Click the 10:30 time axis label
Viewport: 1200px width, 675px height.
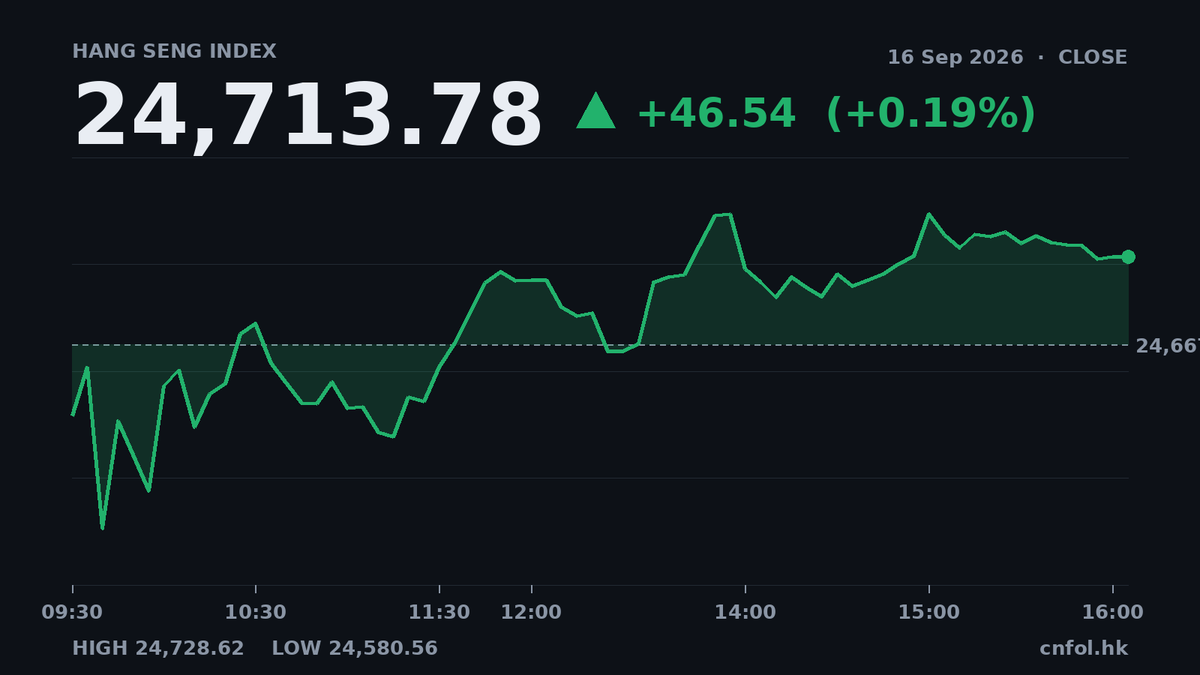256,612
